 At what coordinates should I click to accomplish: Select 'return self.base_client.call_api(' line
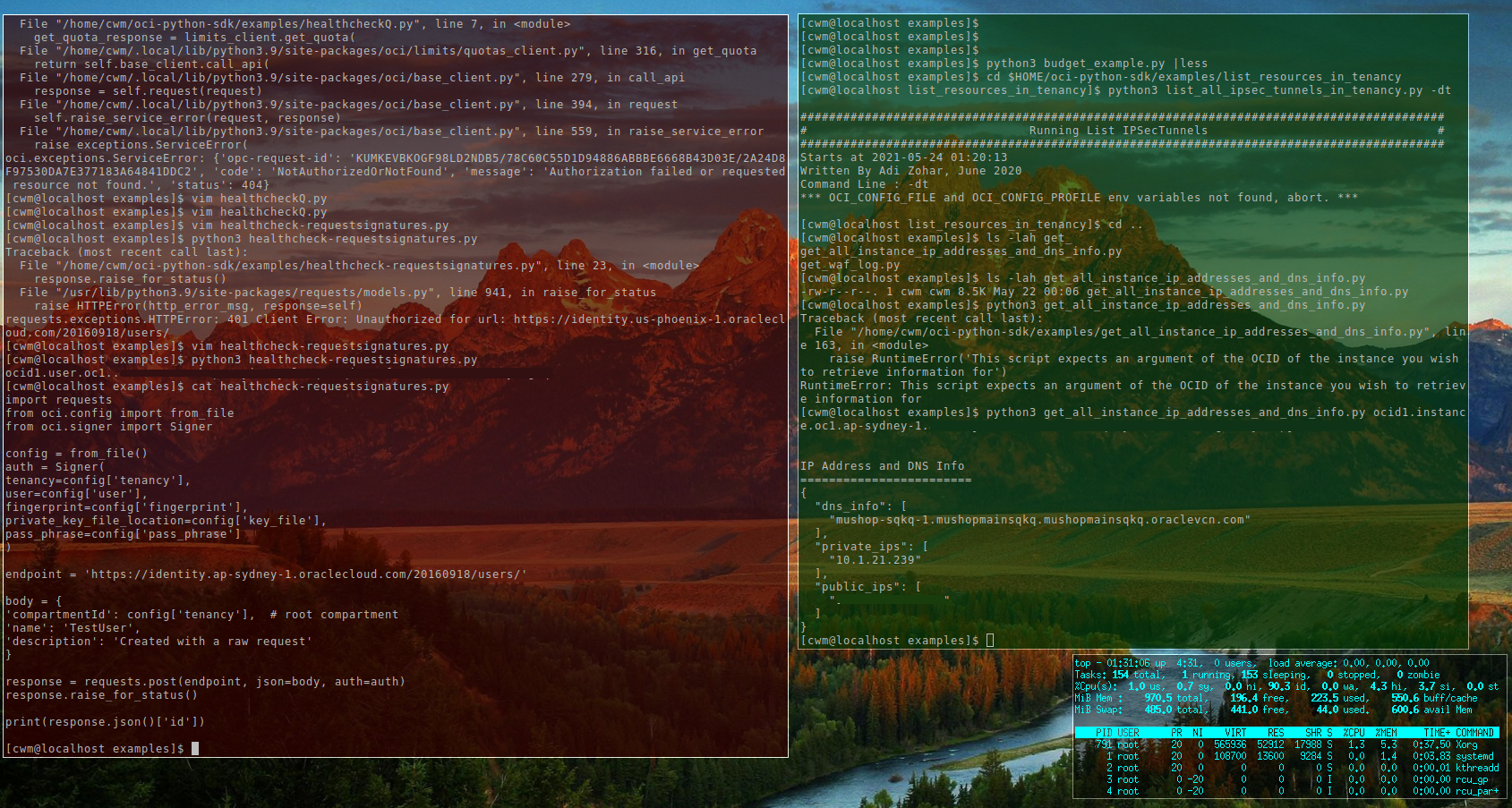(x=151, y=64)
